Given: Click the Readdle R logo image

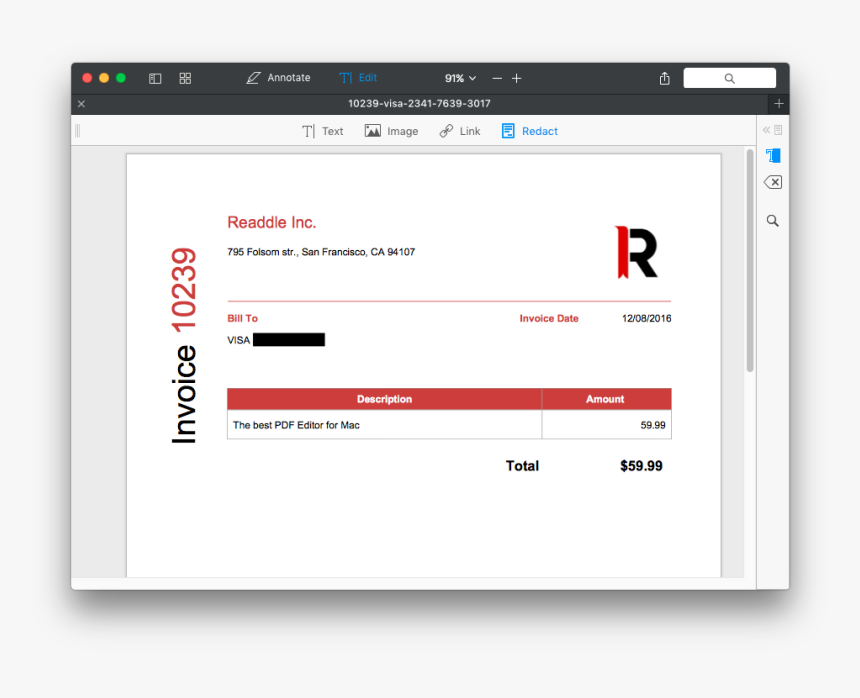Looking at the screenshot, I should (x=636, y=252).
